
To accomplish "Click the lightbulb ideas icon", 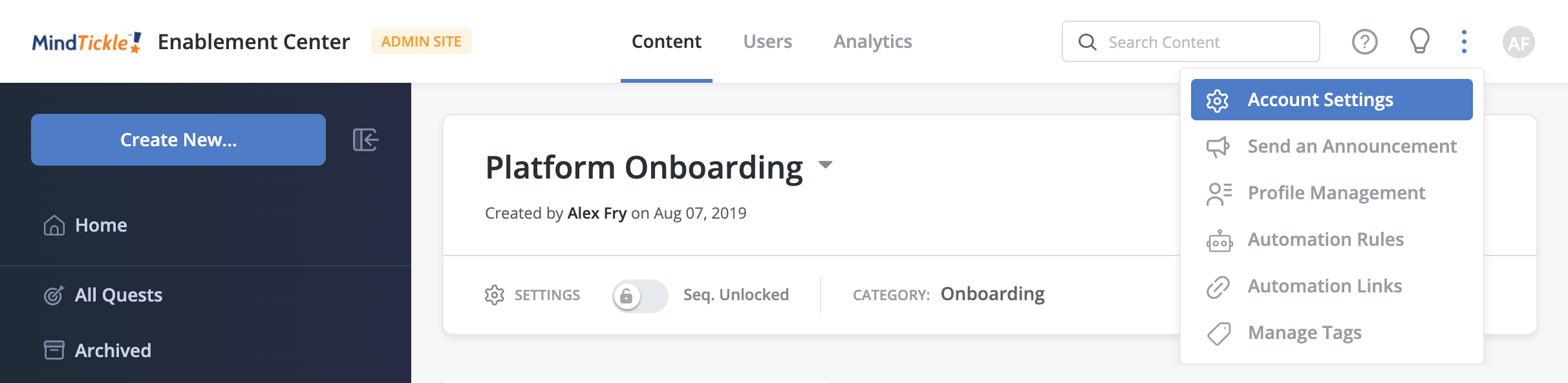I will tap(1419, 41).
